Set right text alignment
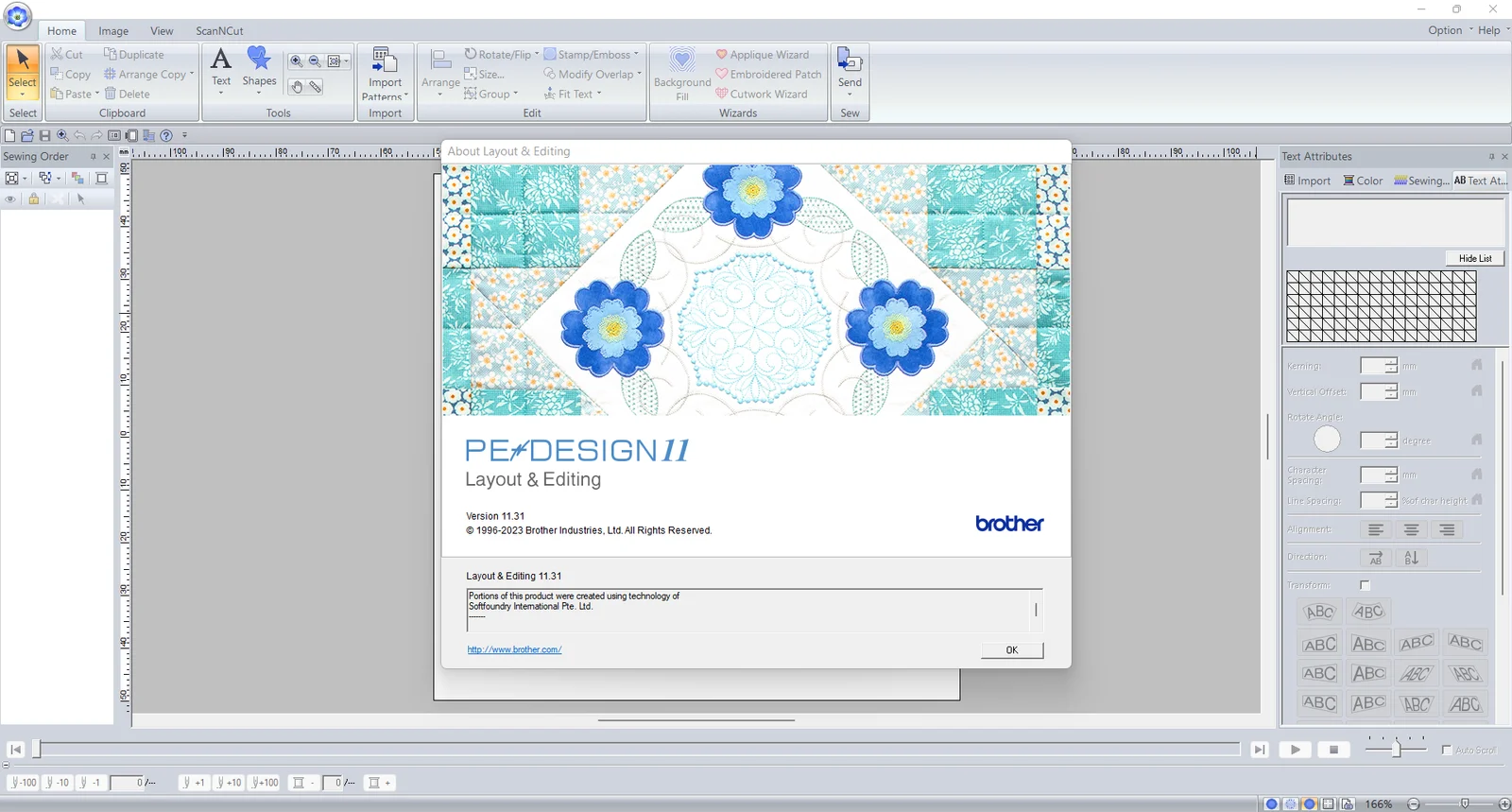The image size is (1512, 812). pos(1447,530)
